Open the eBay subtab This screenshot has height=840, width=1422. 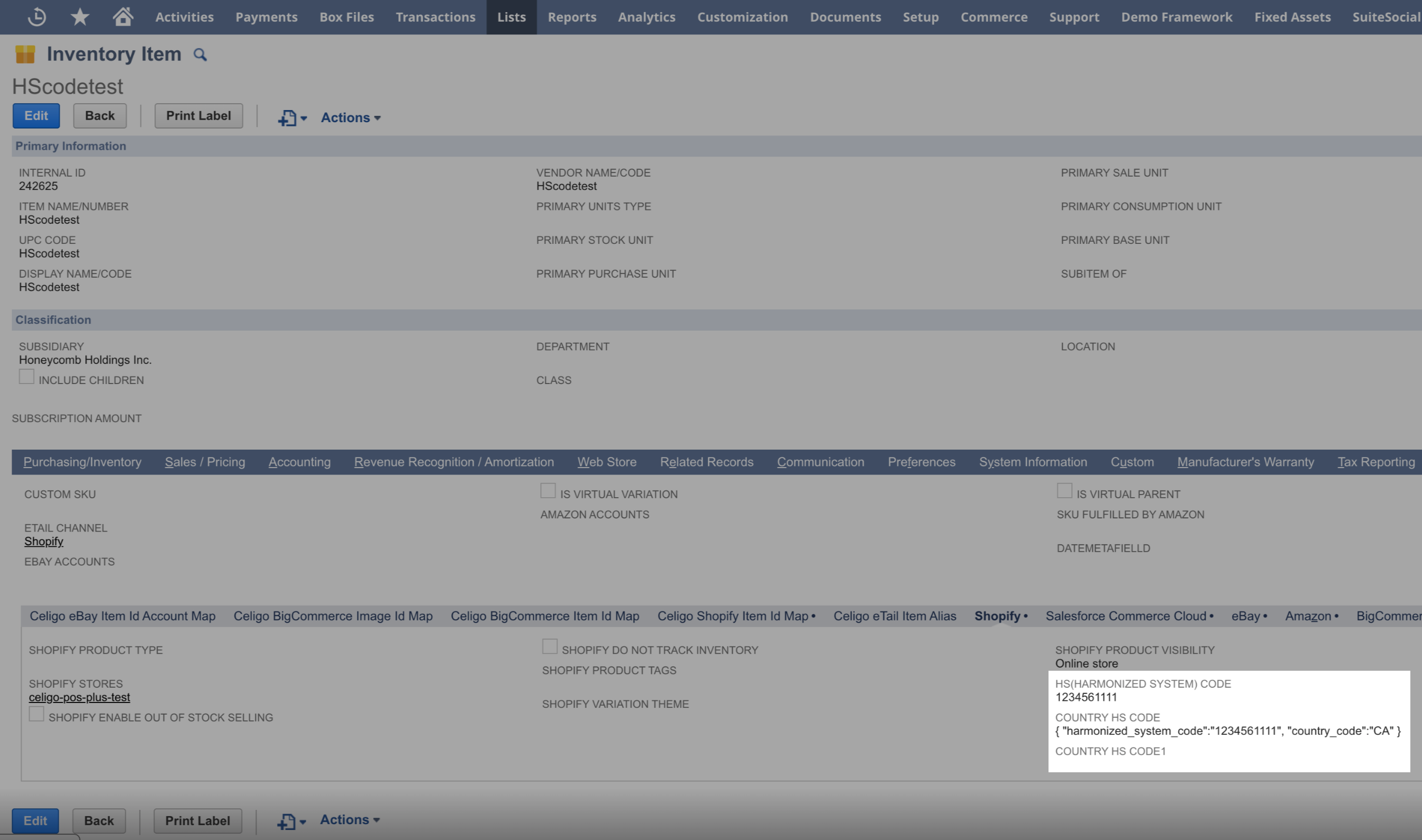point(1249,616)
